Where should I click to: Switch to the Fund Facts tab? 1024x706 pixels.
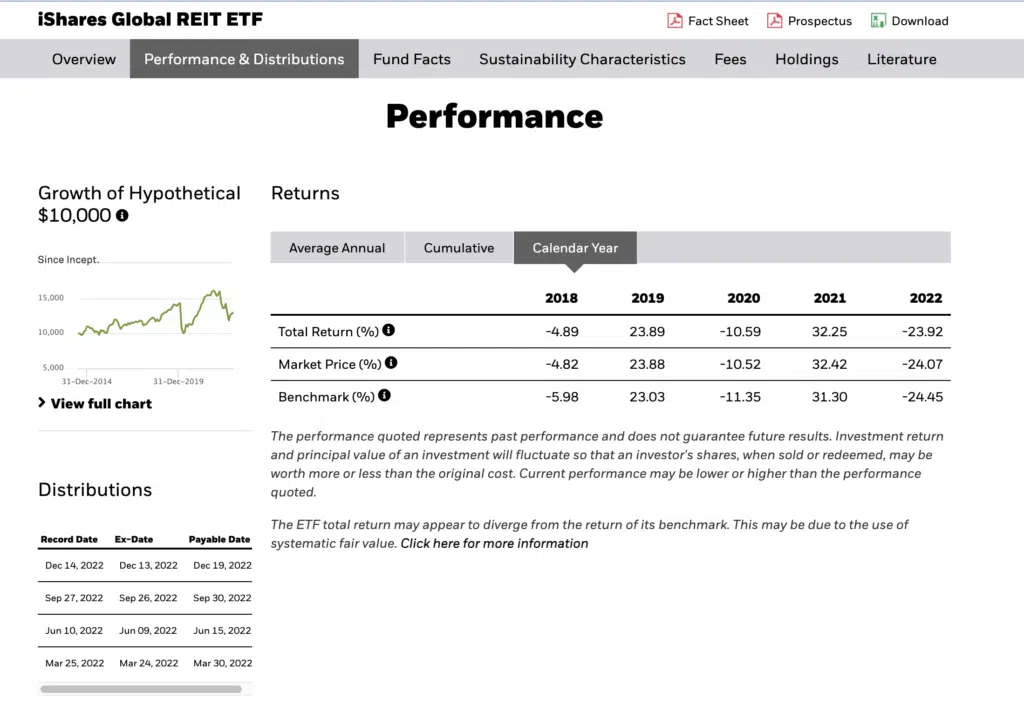[x=412, y=59]
